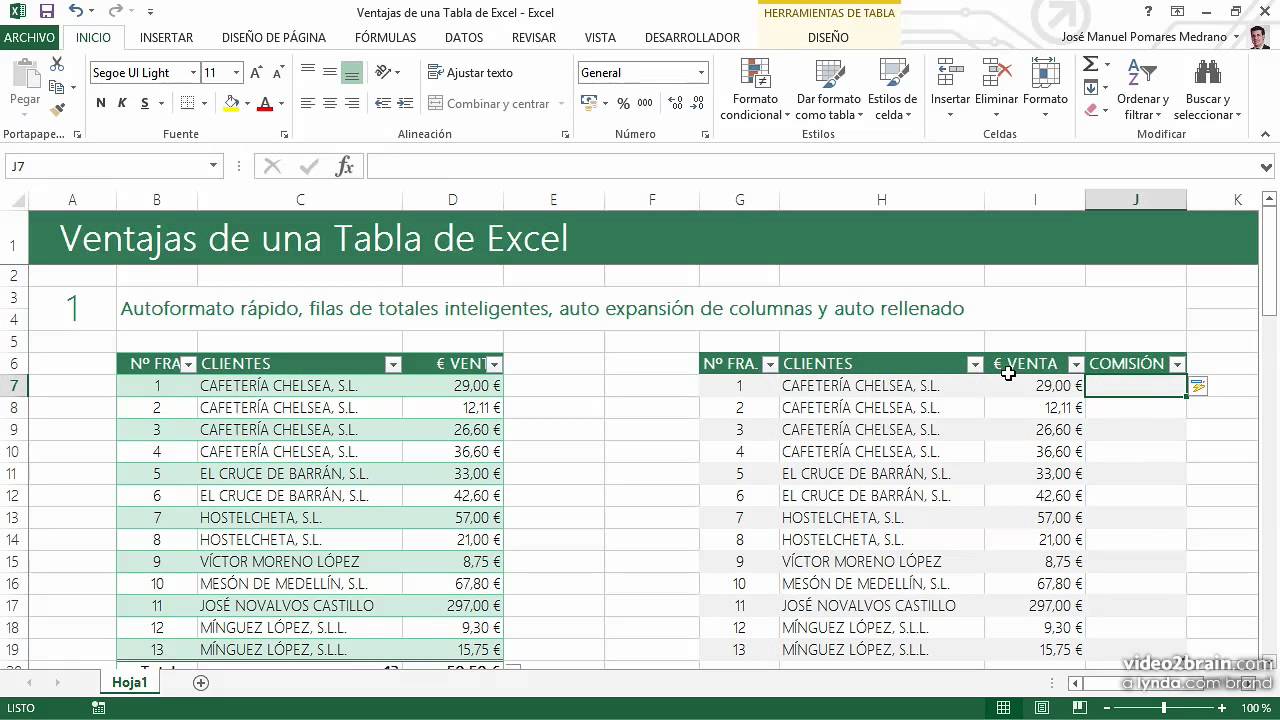
Task: Switch to DISEÑO DE PÁGINA tab
Action: [274, 38]
